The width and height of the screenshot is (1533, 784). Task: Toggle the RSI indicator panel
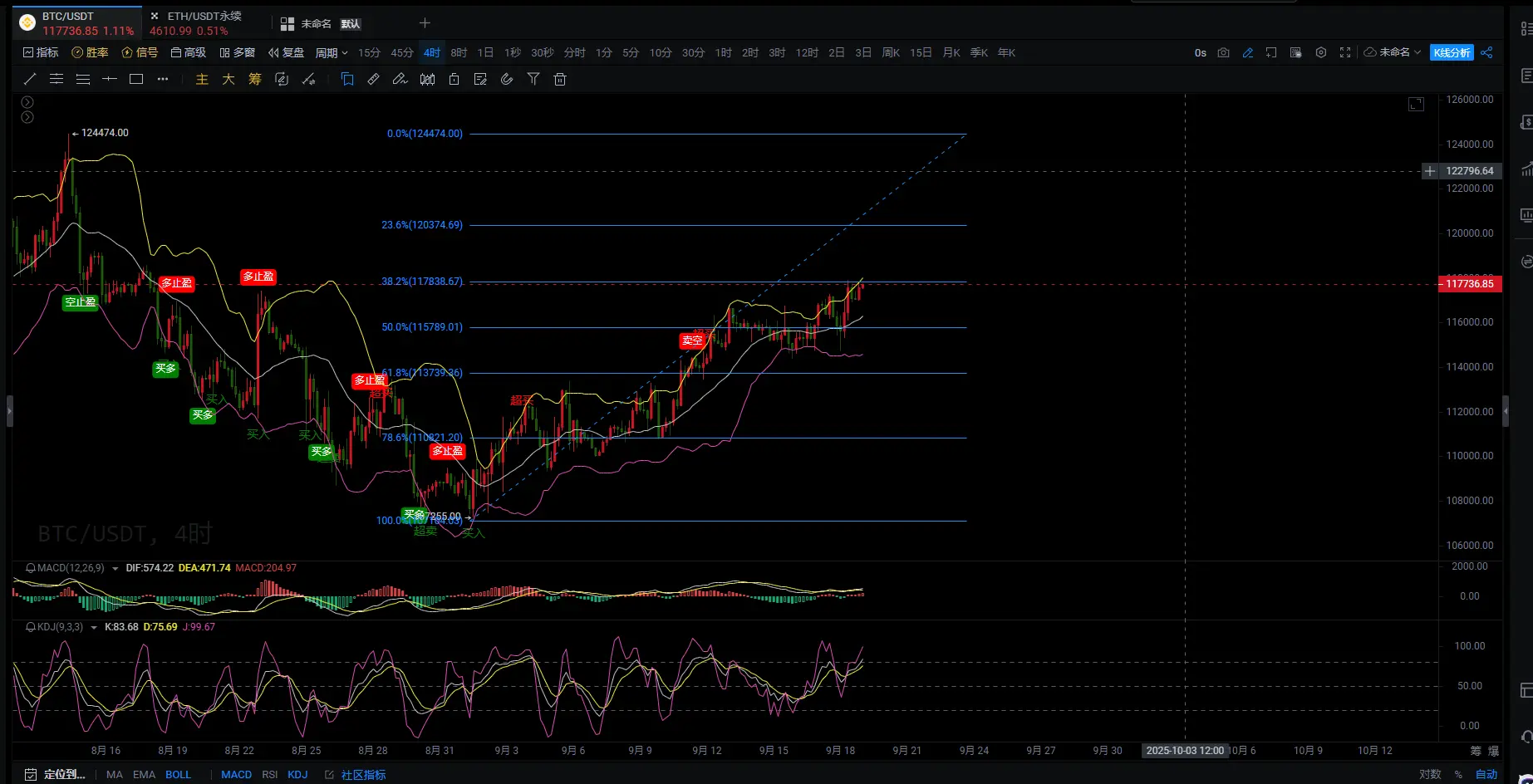tap(269, 774)
